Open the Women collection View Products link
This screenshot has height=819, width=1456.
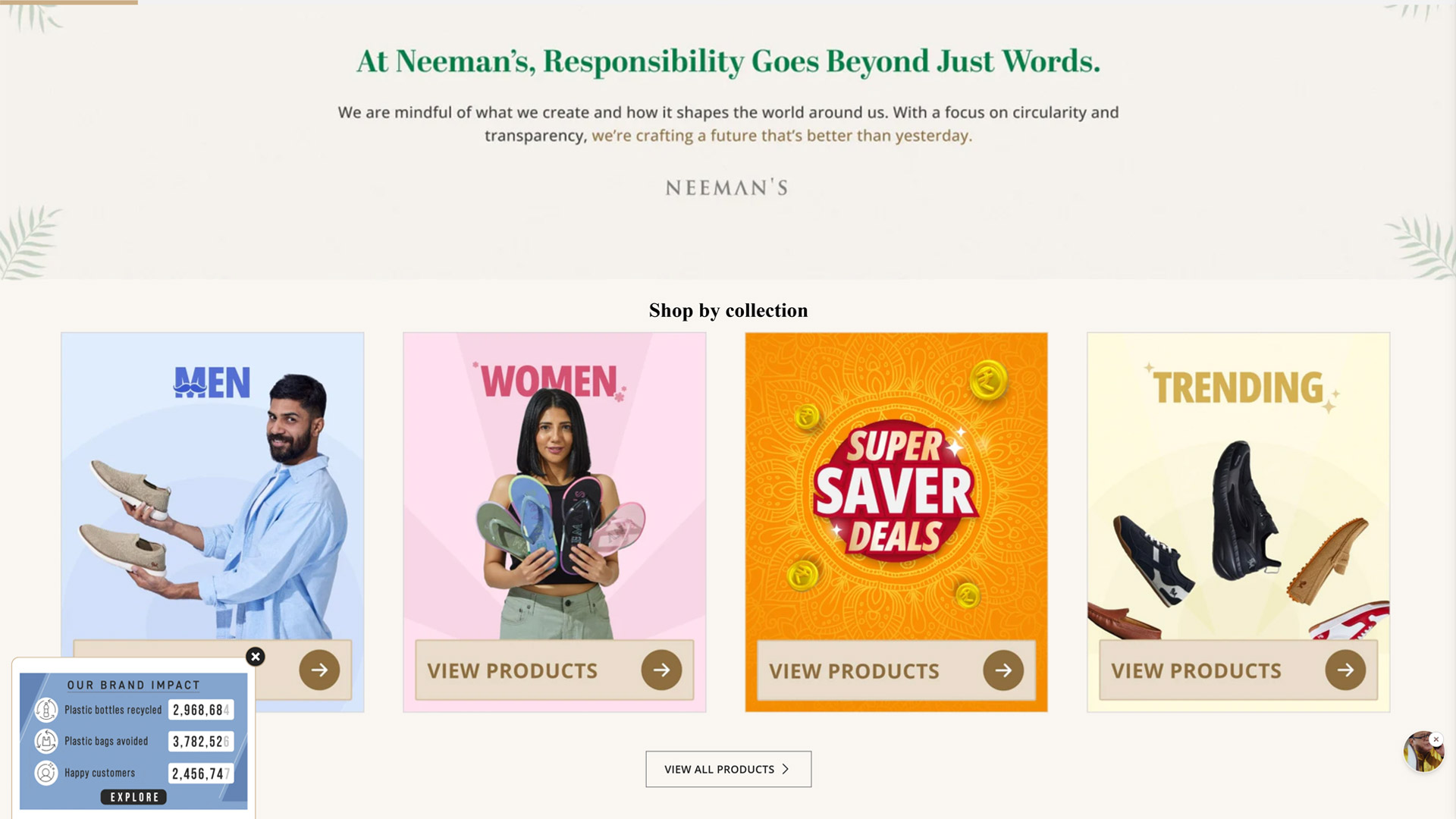[x=513, y=670]
